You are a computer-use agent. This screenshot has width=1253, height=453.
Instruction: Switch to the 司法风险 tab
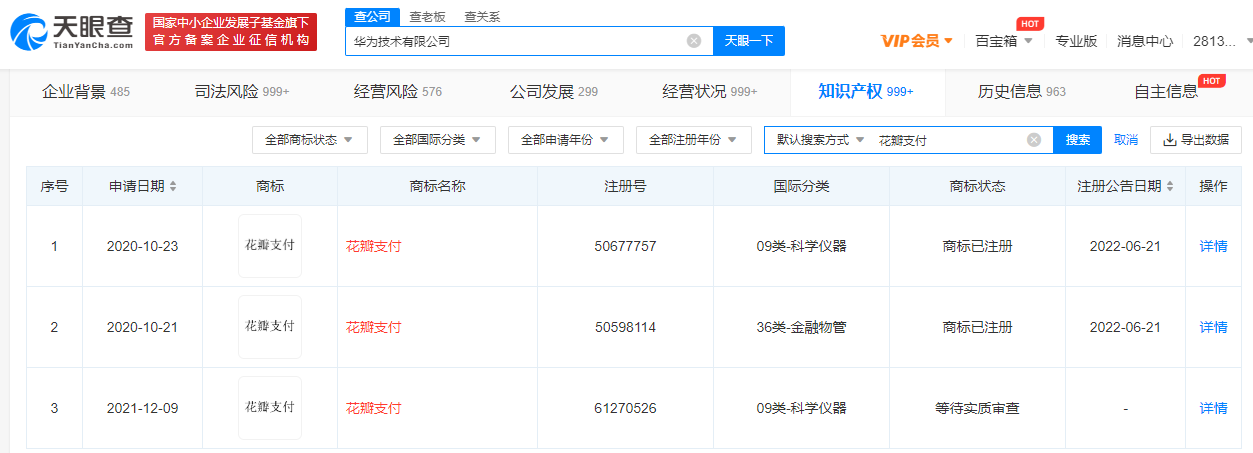tap(242, 92)
